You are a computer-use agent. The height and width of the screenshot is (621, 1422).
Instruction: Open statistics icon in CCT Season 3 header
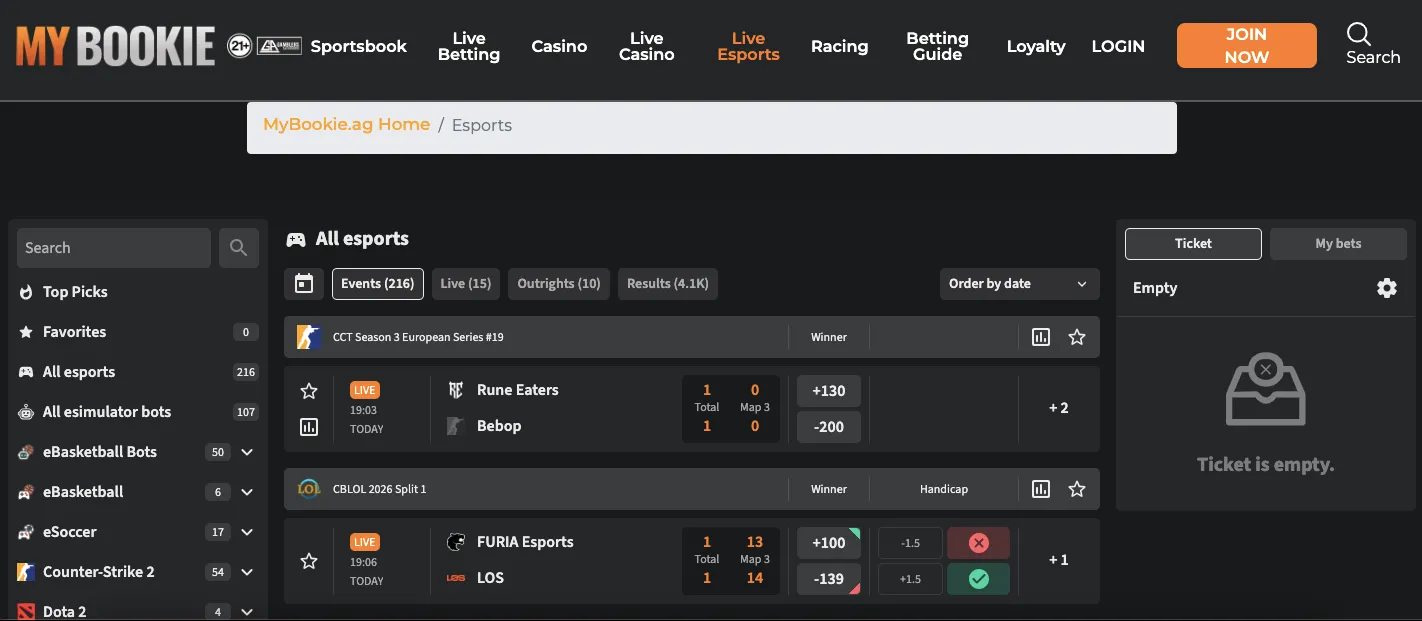click(x=1041, y=337)
